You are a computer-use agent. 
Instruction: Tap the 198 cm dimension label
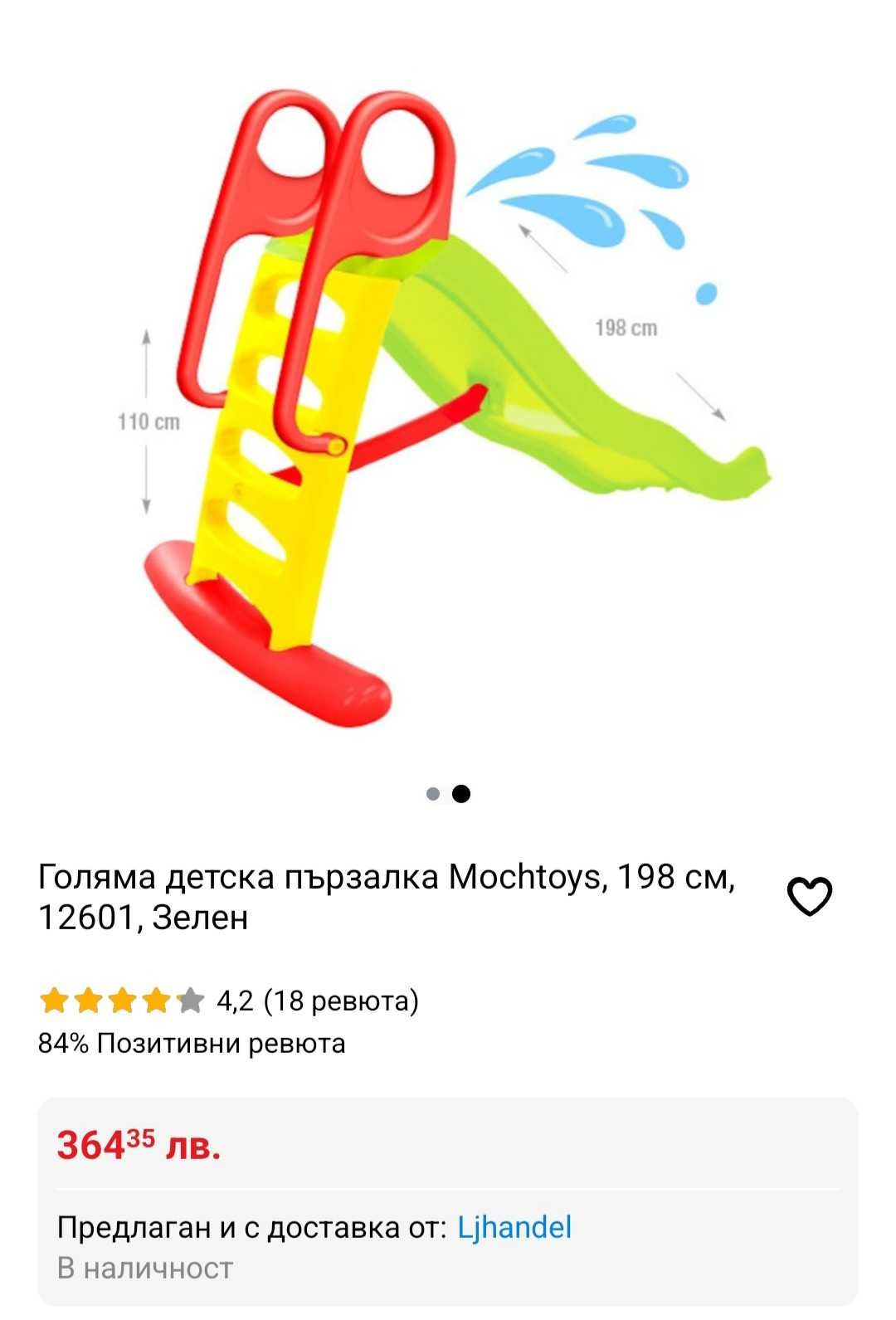pos(626,329)
